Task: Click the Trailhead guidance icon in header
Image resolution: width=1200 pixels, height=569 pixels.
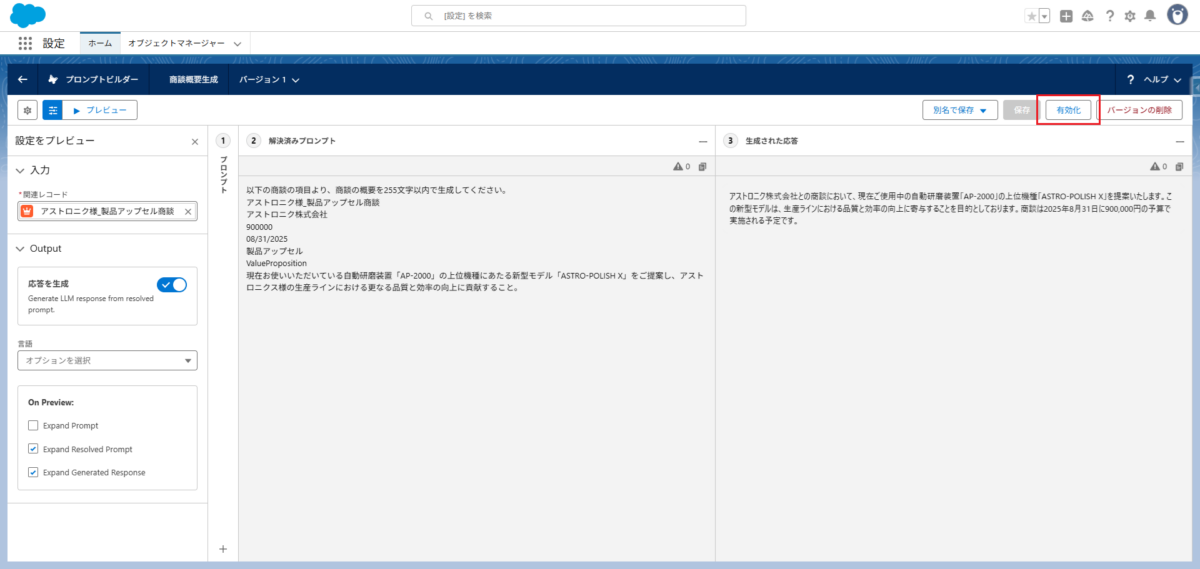Action: [1087, 16]
